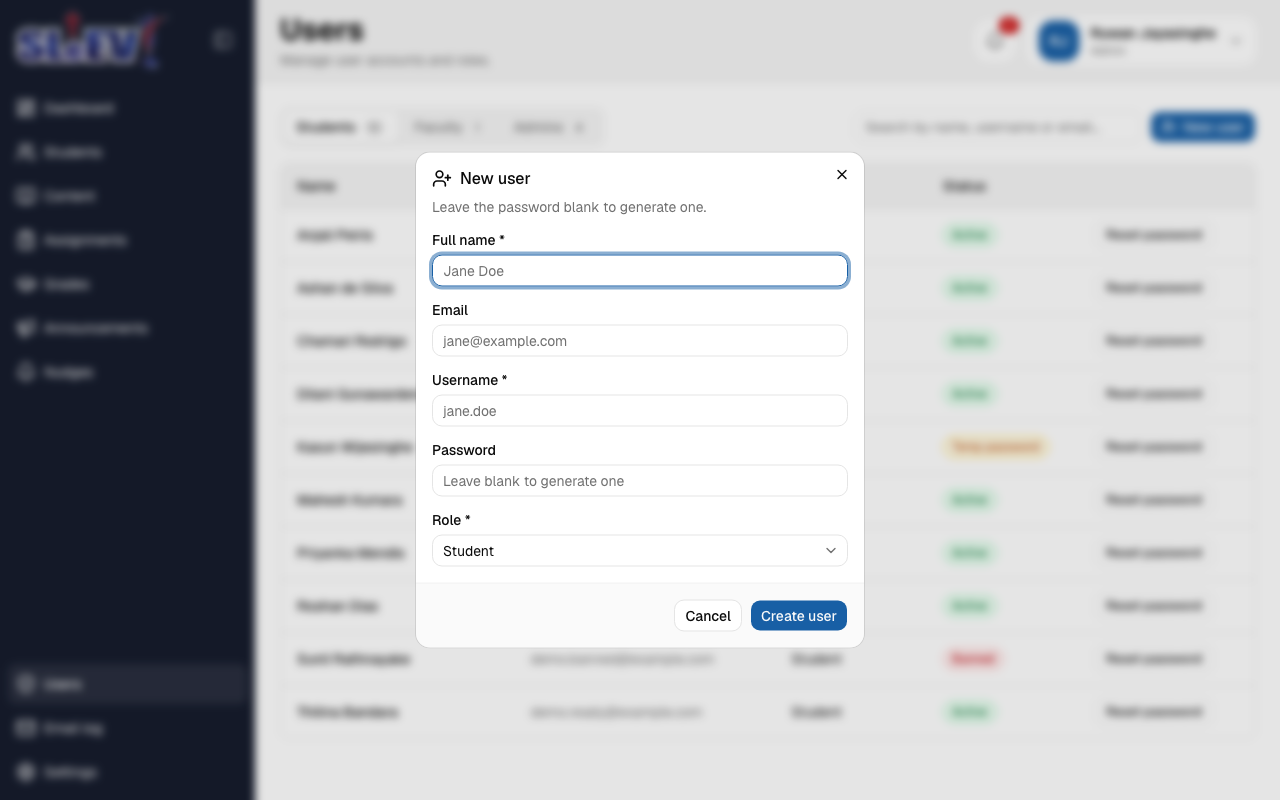Close the New user dialog
The height and width of the screenshot is (800, 1280).
842,175
